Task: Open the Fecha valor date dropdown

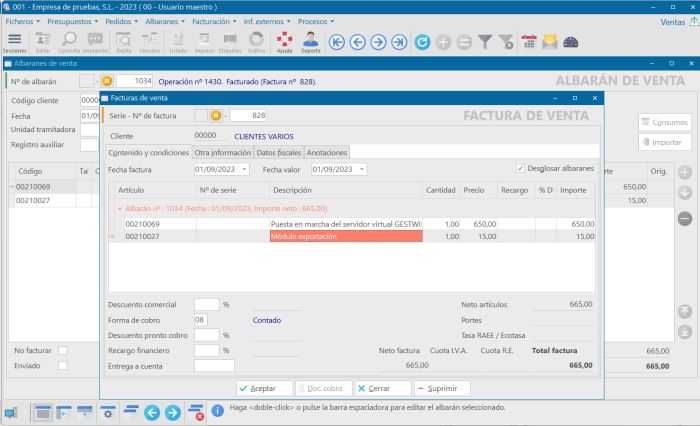Action: coord(359,169)
